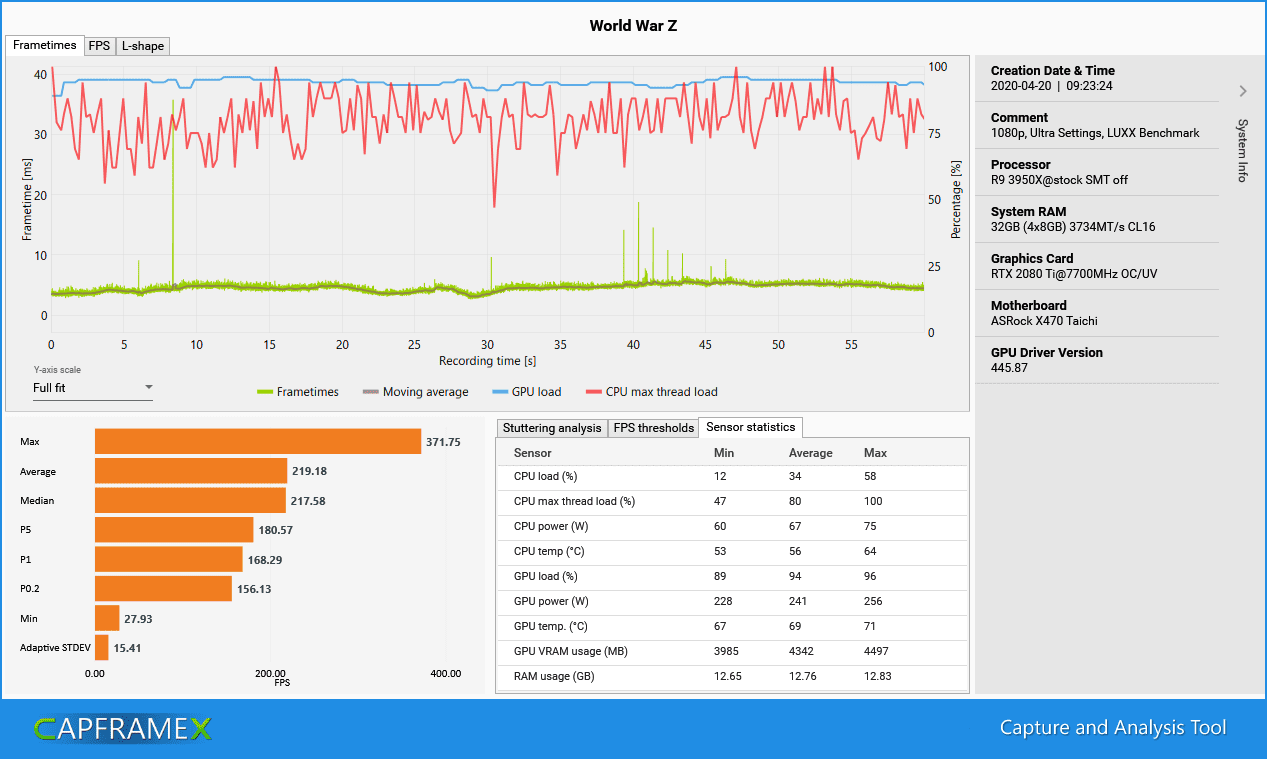
Task: Click the P0.2 156.13 bar
Action: (x=163, y=589)
